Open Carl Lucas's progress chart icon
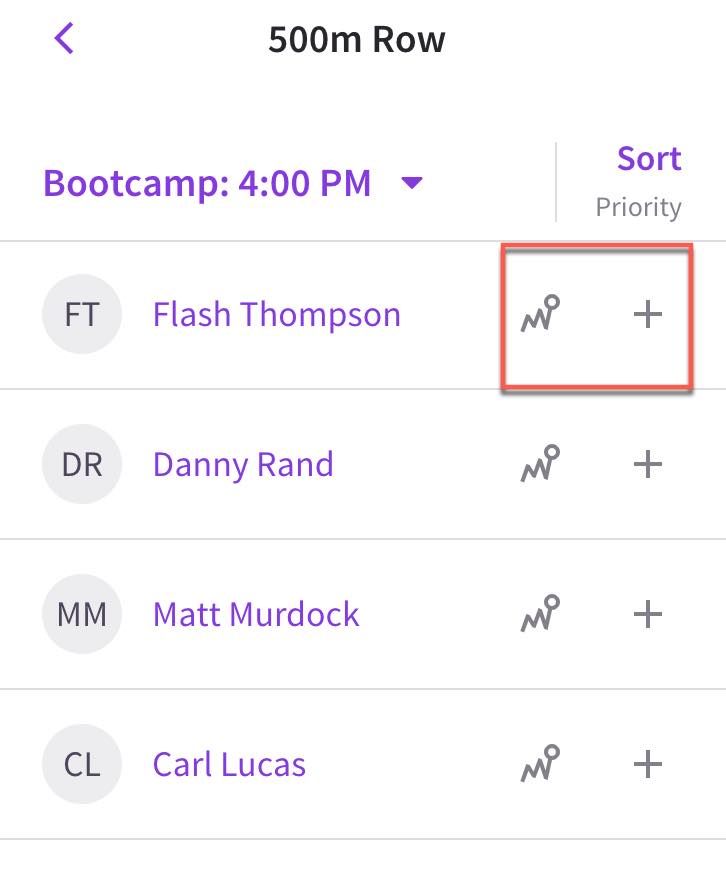This screenshot has width=726, height=892. click(540, 763)
